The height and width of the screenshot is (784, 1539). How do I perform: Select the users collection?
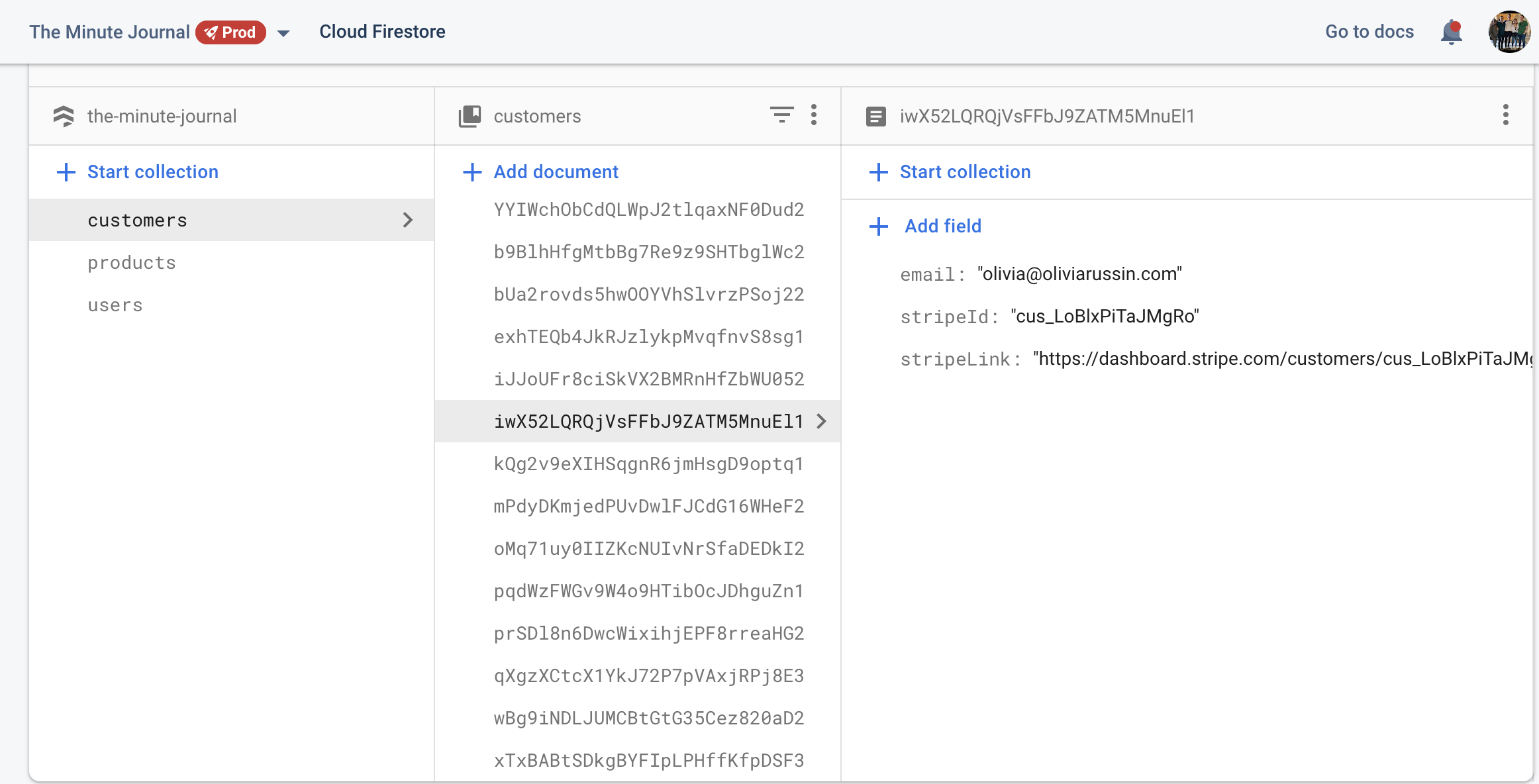click(115, 305)
